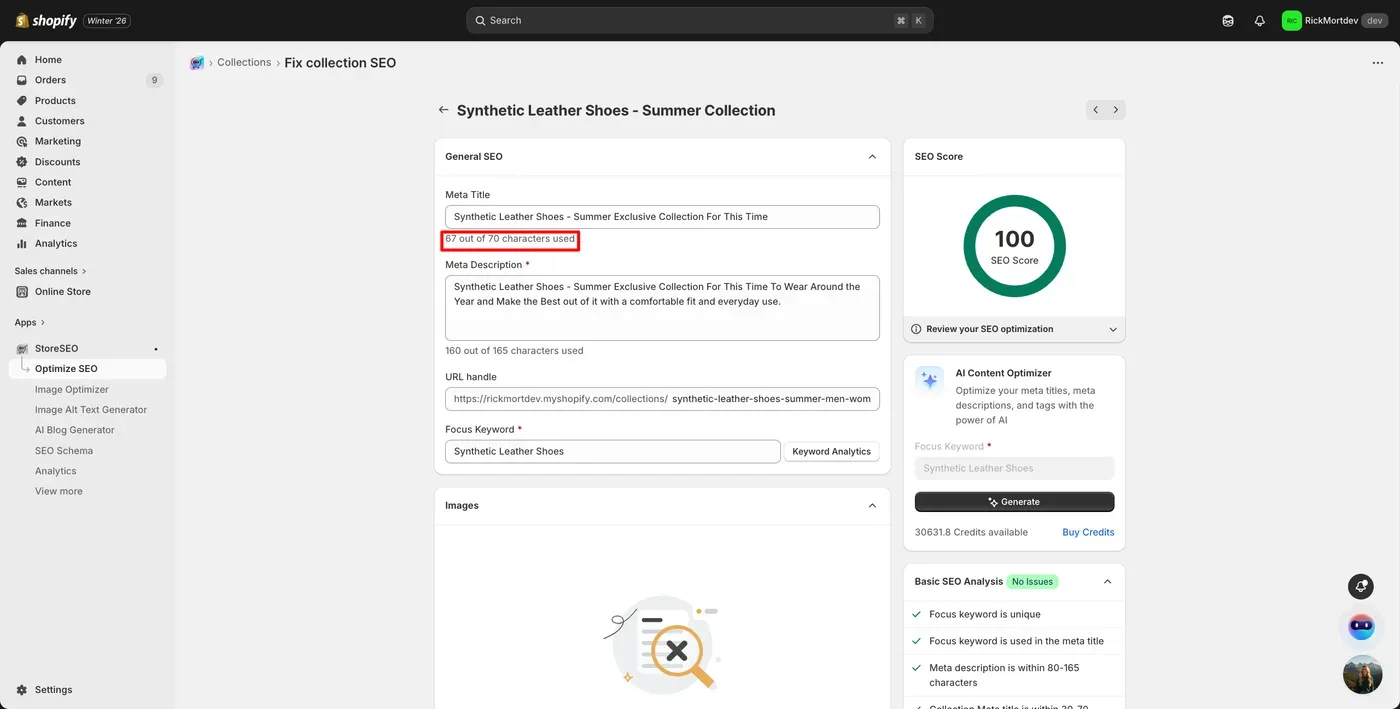Screen dimensions: 1400x709
Task: Click '160 out of 165 characters used' text
Action: pyautogui.click(x=514, y=351)
